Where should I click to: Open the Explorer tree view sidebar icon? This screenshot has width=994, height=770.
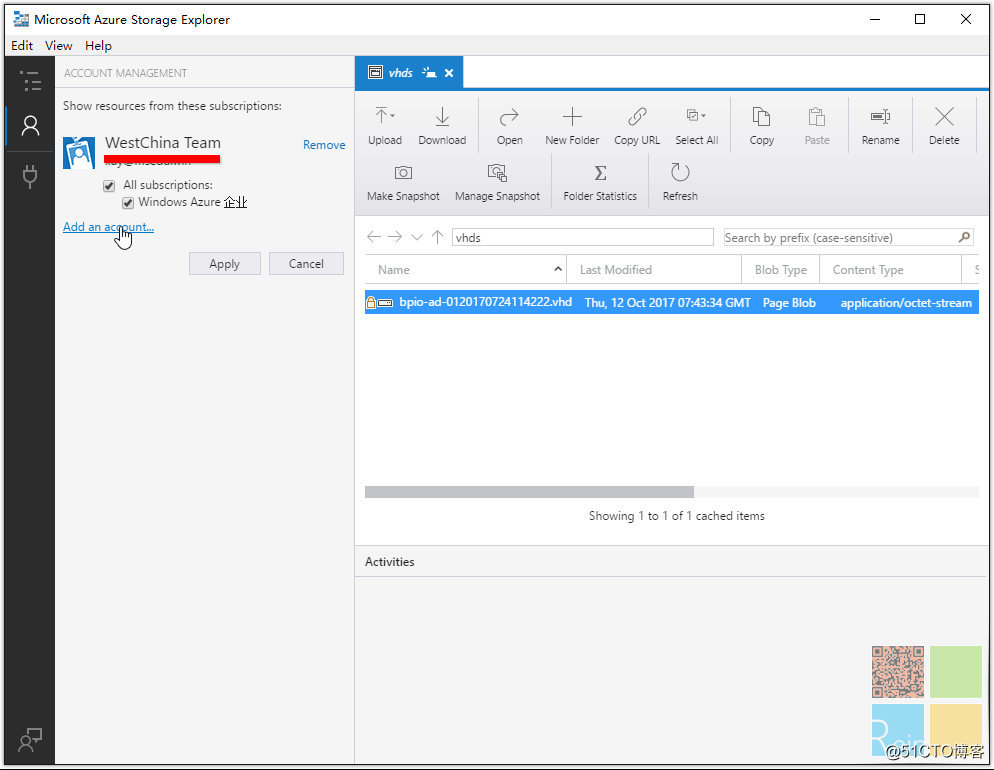[30, 81]
